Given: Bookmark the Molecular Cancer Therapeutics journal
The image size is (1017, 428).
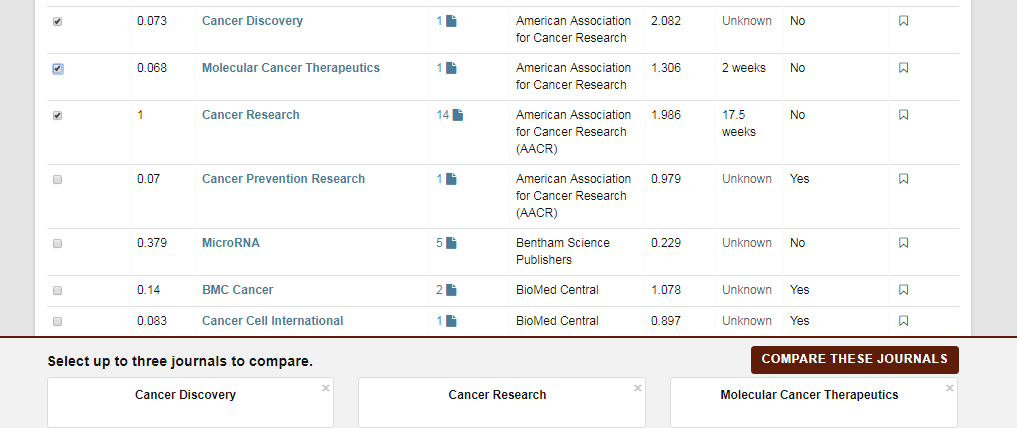Looking at the screenshot, I should [903, 68].
